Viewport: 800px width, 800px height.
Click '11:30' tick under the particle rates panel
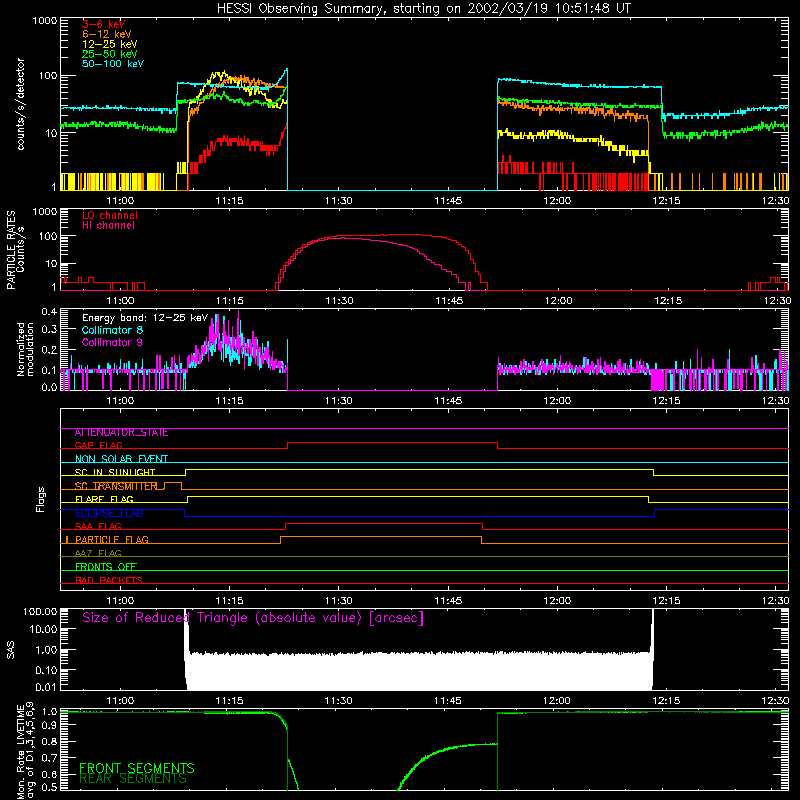(339, 301)
